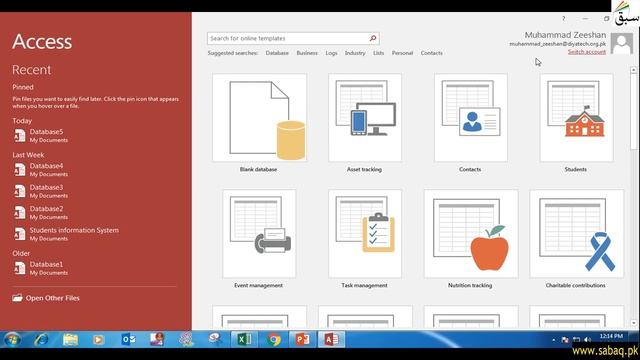This screenshot has height=360, width=640.
Task: Show hidden system tray icons arrow
Action: (x=553, y=340)
